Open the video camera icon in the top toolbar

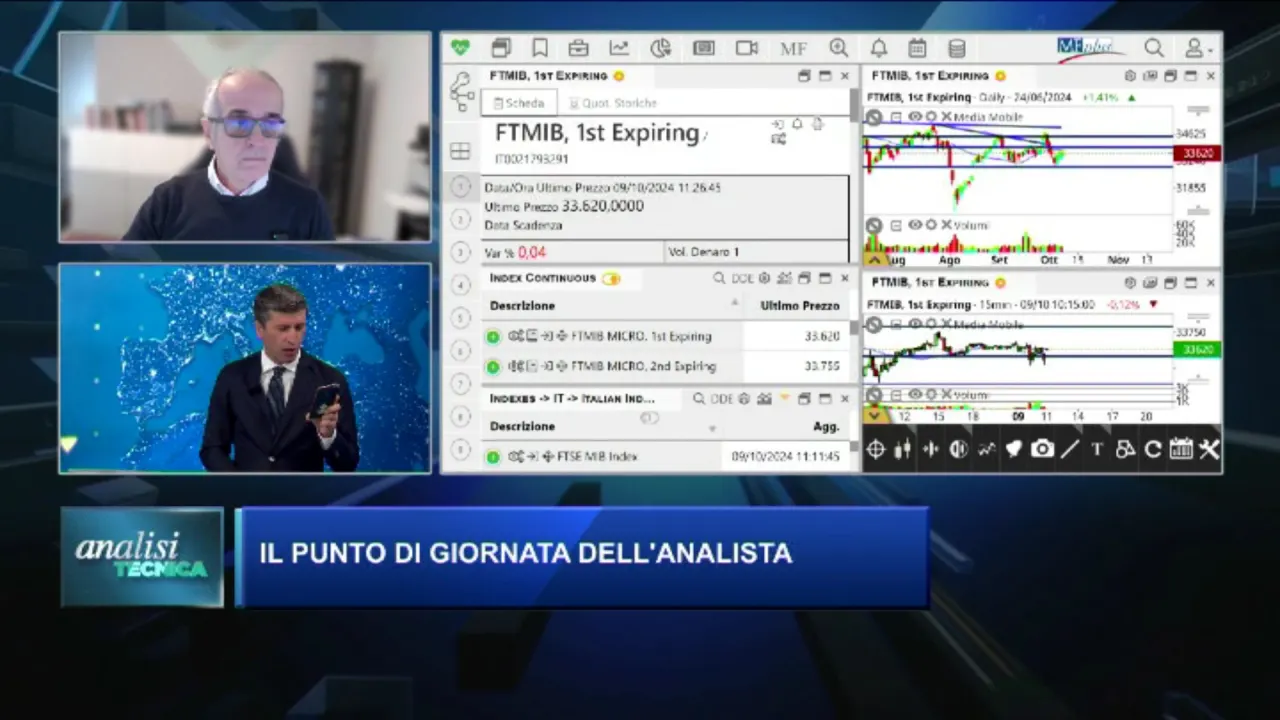click(x=747, y=48)
